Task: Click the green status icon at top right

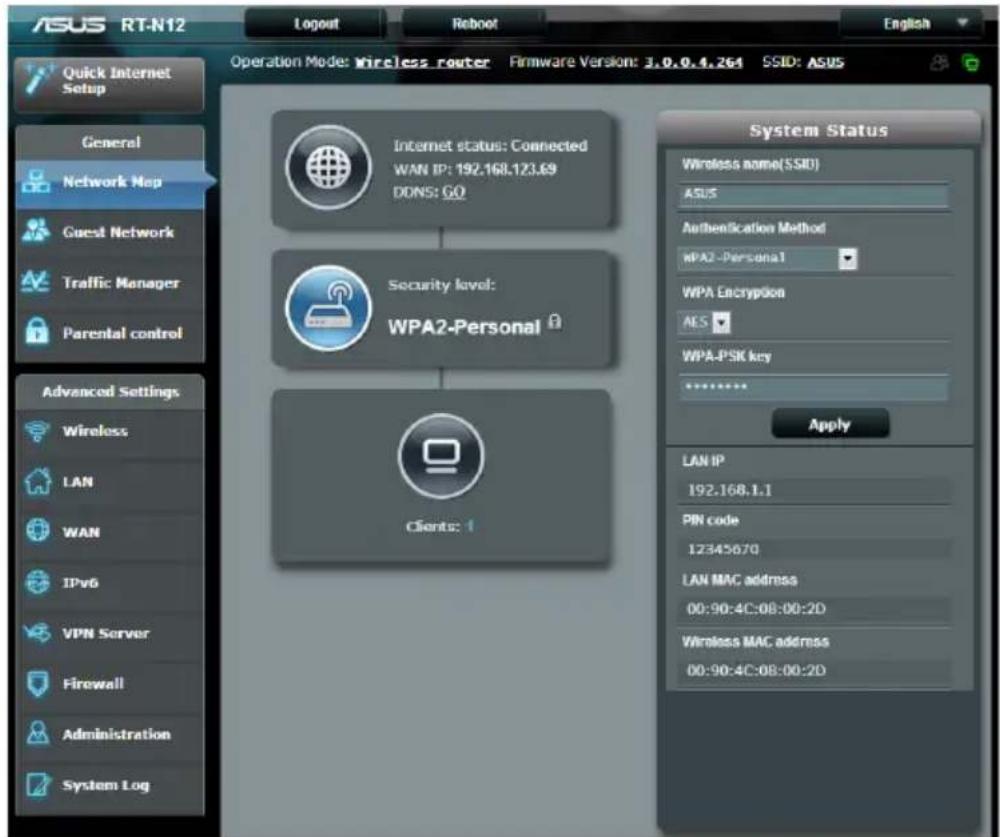Action: coord(971,63)
